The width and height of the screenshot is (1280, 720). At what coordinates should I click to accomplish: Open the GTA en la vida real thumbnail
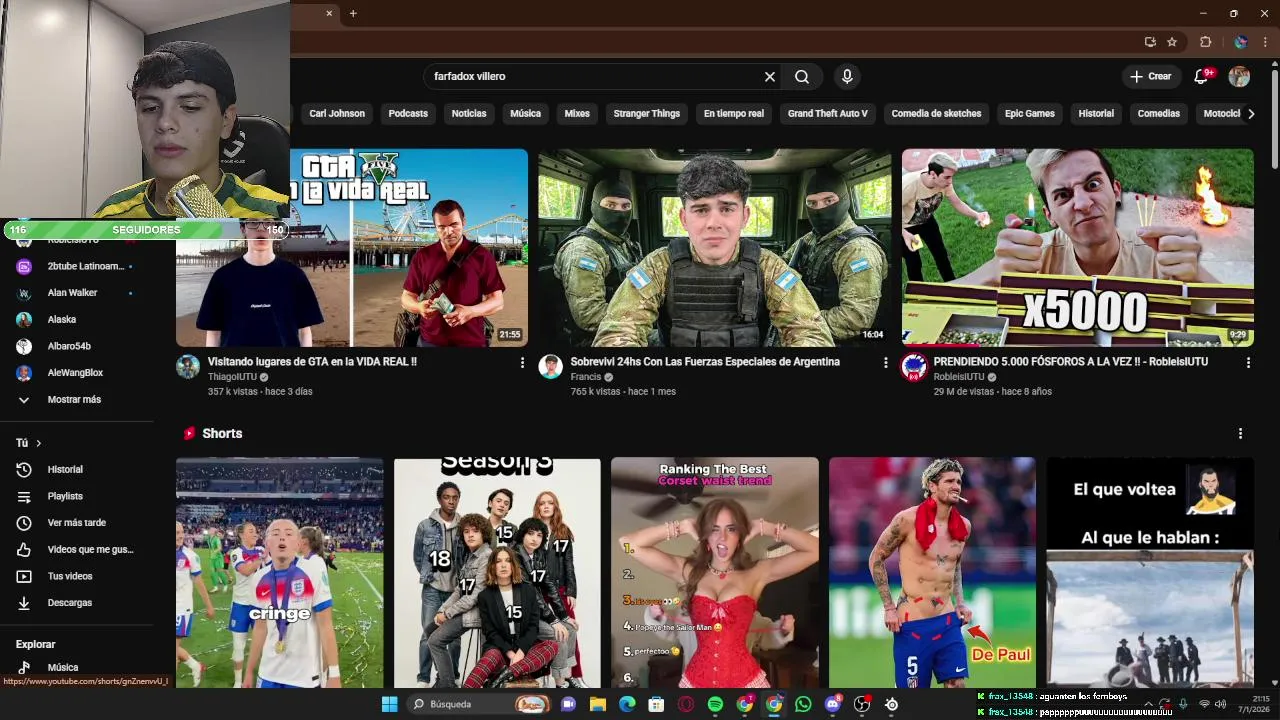[352, 248]
